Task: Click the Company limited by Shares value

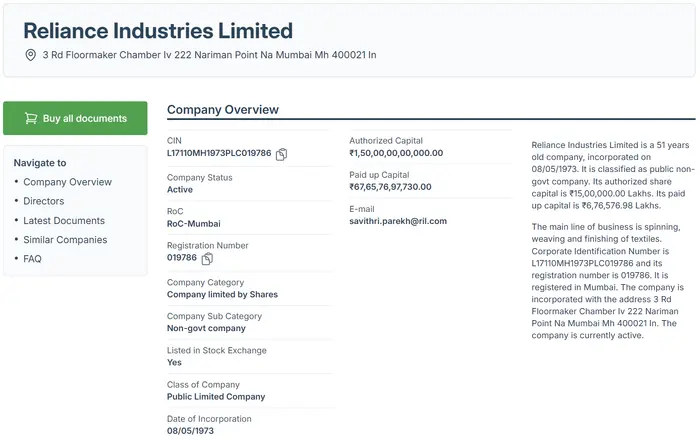Action: [222, 295]
